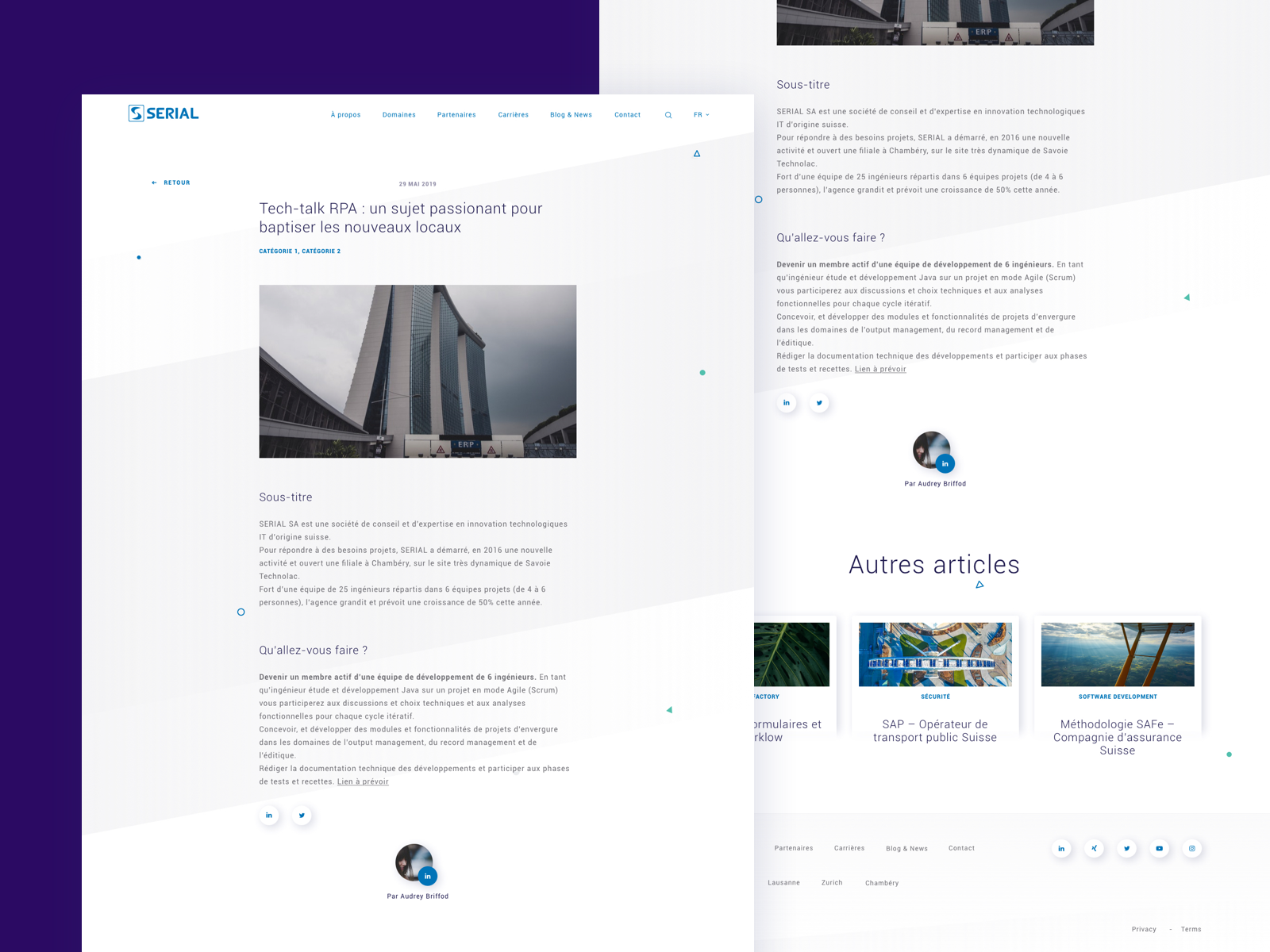Open the 'Lien à prévoir' underlined link
The image size is (1270, 952).
tap(362, 781)
